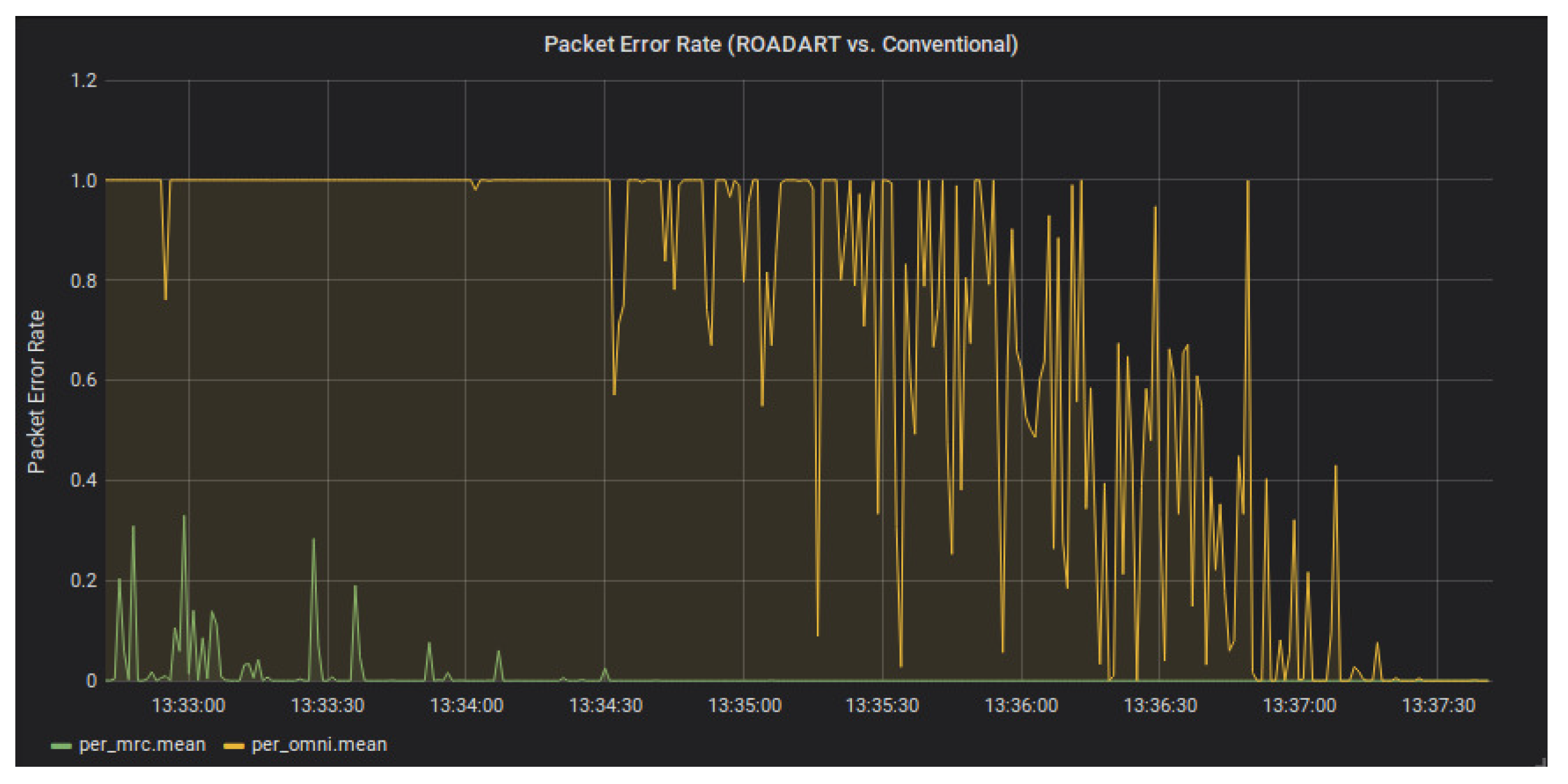Toggle the per_mrc.mean series in legend
The height and width of the screenshot is (784, 1568).
click(x=142, y=745)
